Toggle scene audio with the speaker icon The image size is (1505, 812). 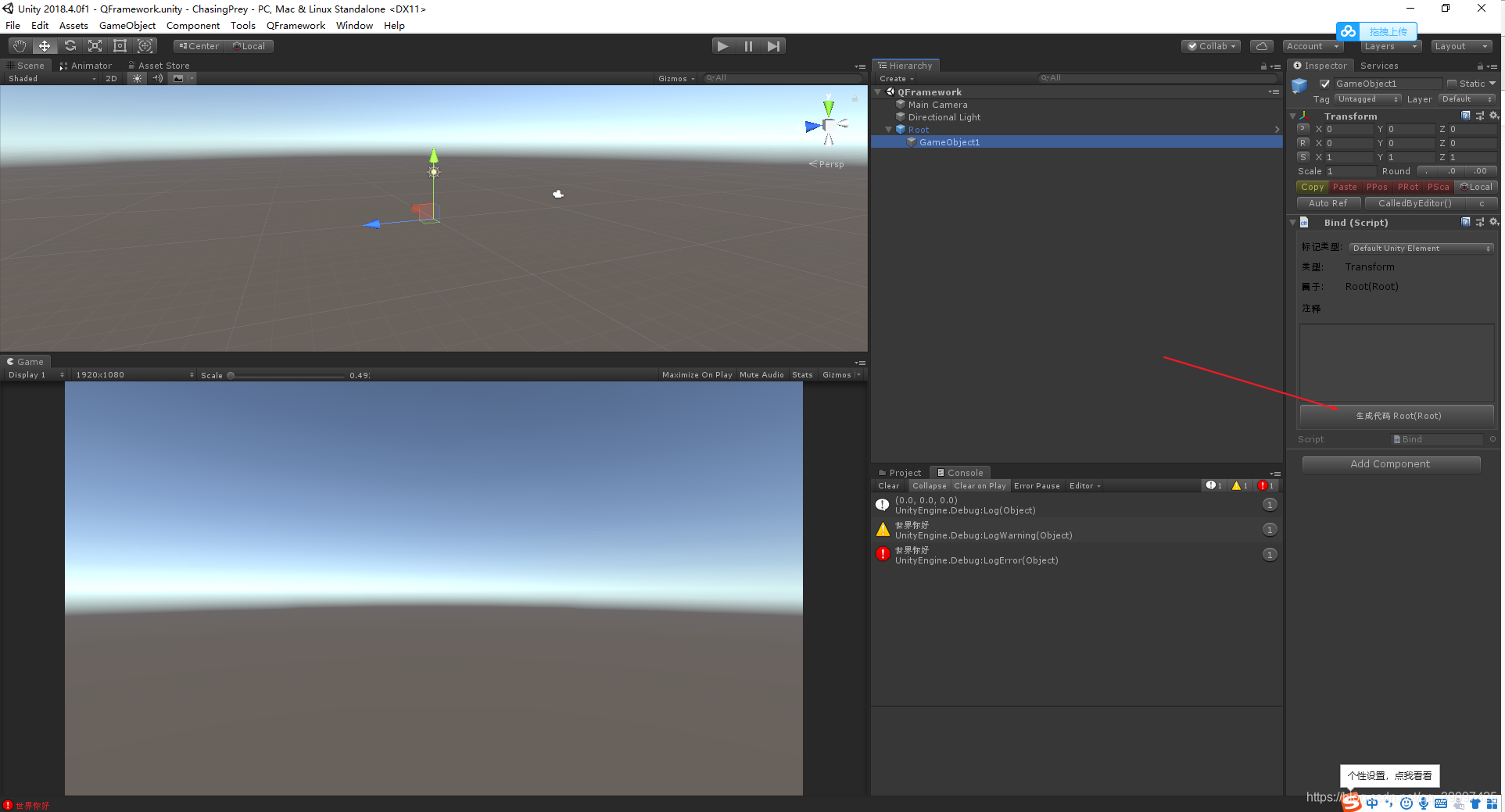[x=157, y=78]
